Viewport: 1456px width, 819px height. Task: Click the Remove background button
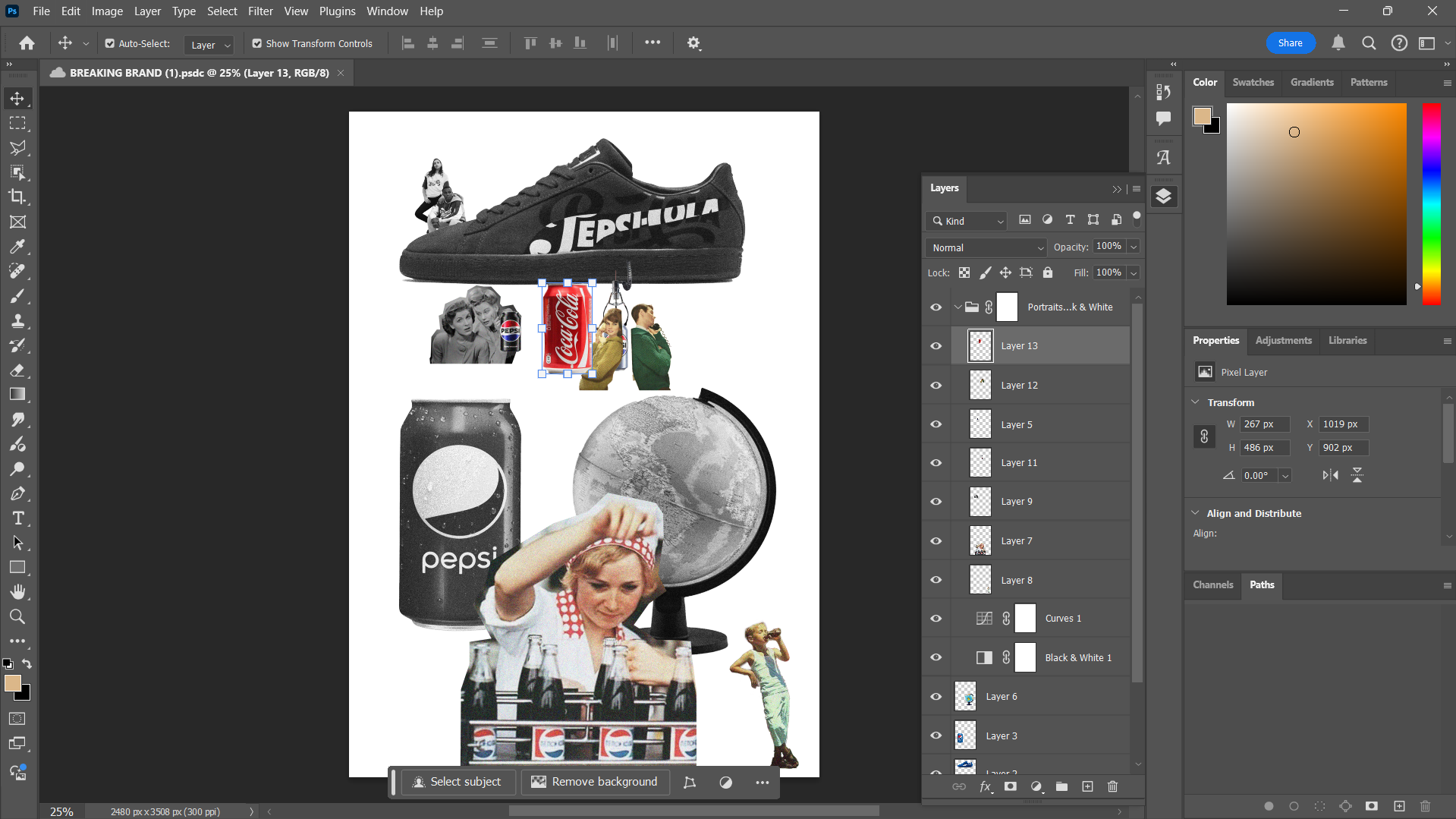(595, 782)
